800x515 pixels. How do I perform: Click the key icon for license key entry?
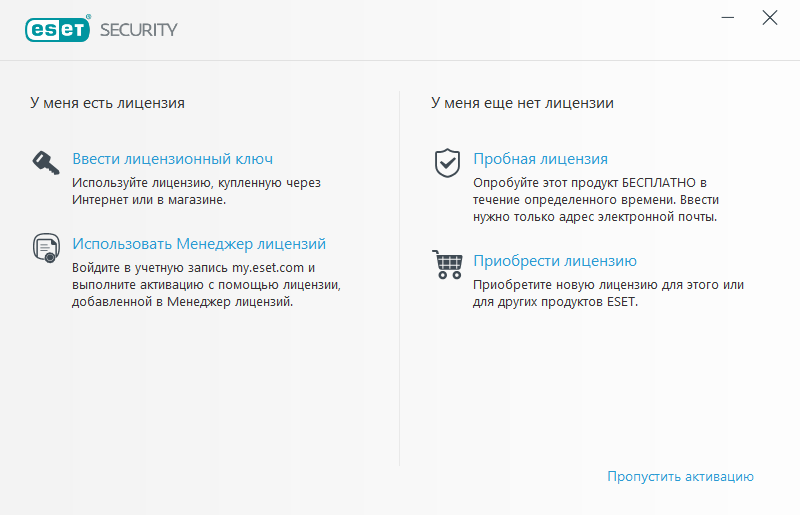pos(46,162)
